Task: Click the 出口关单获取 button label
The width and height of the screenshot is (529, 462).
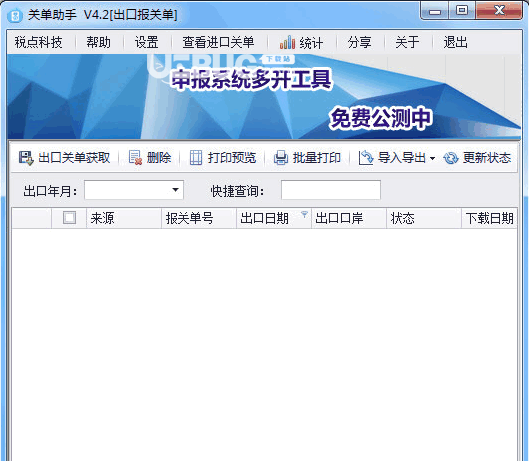Action: tap(74, 158)
